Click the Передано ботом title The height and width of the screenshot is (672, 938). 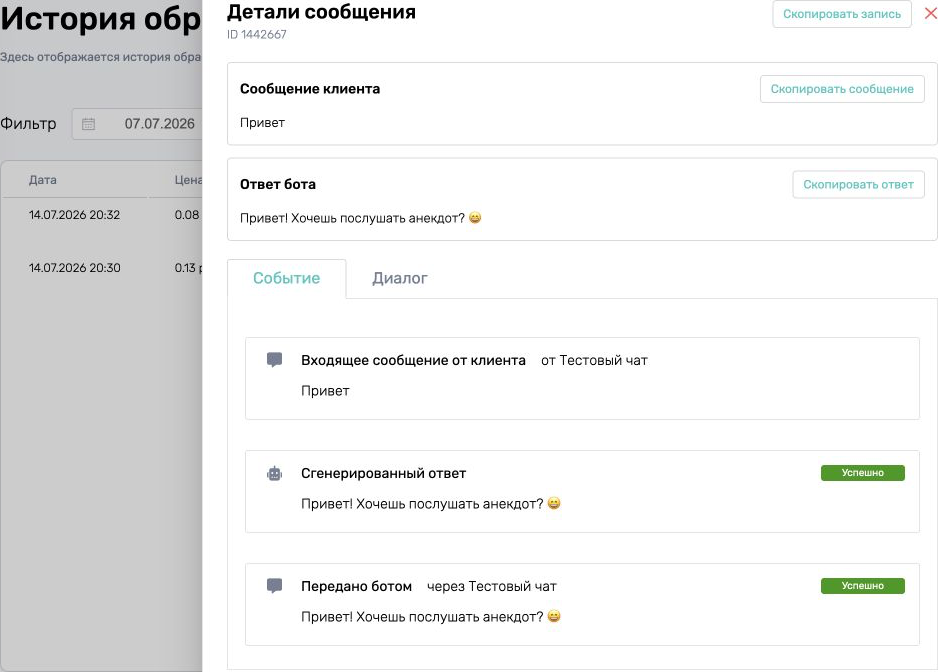click(x=357, y=586)
